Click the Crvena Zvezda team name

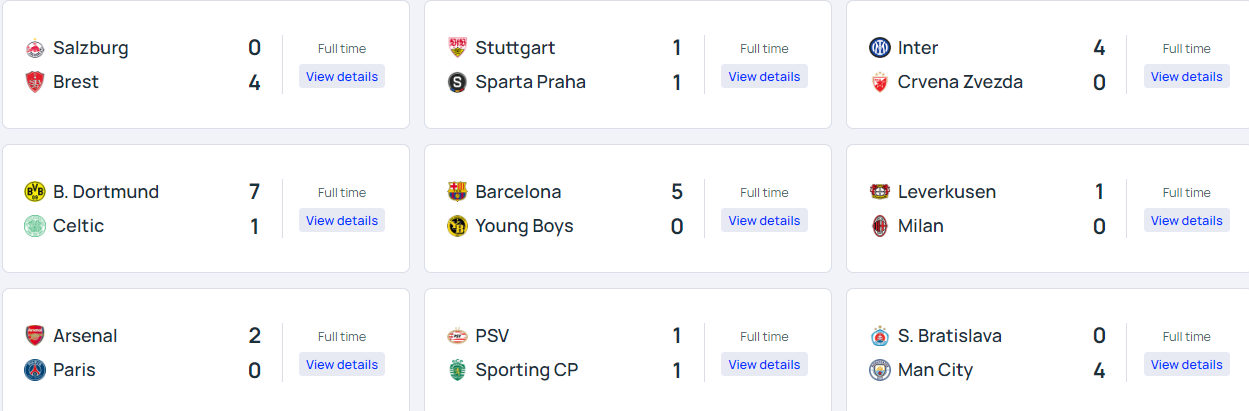coord(960,82)
